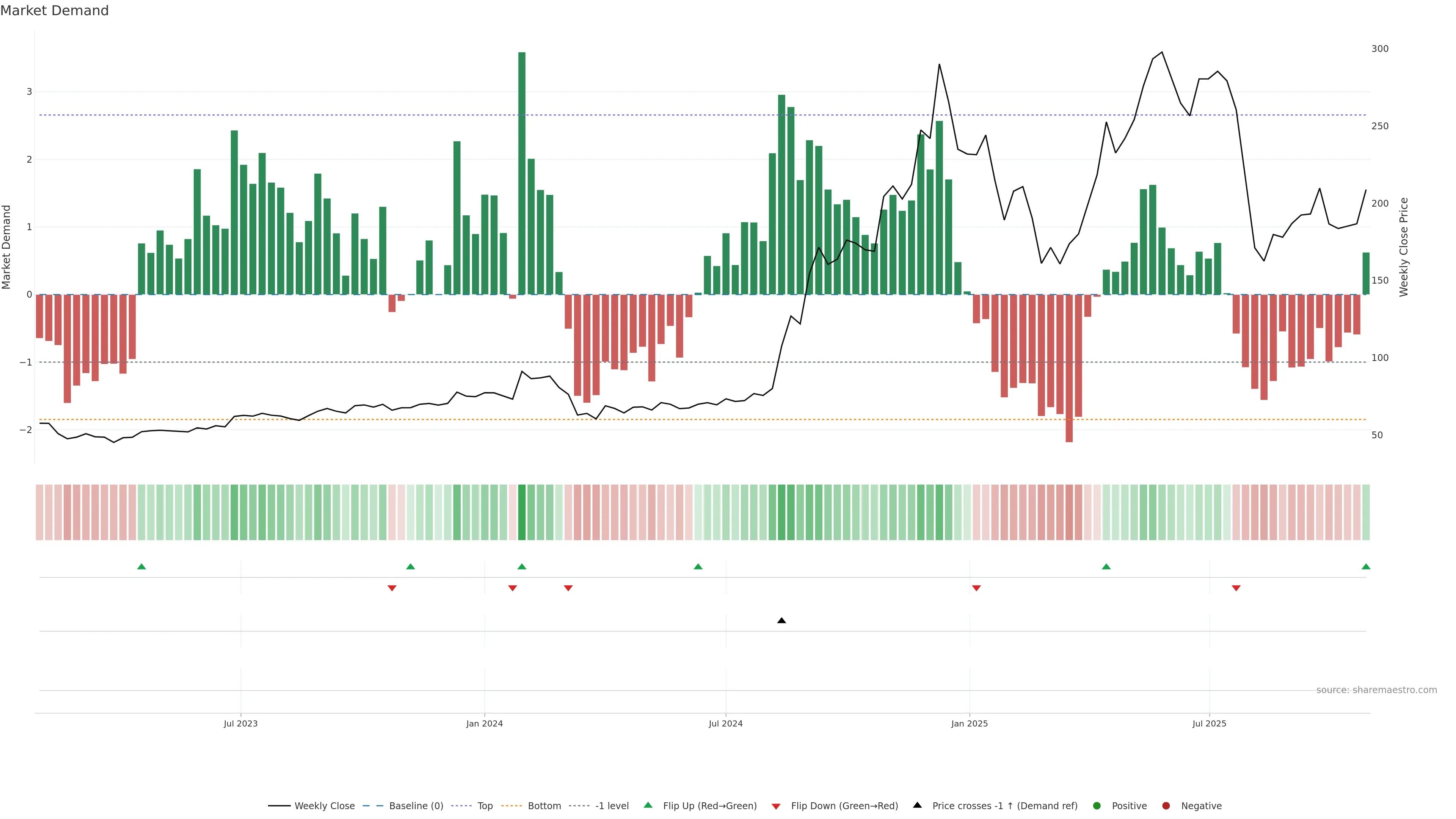The width and height of the screenshot is (1456, 819).
Task: Toggle the -1 level legend entry
Action: coord(612,806)
